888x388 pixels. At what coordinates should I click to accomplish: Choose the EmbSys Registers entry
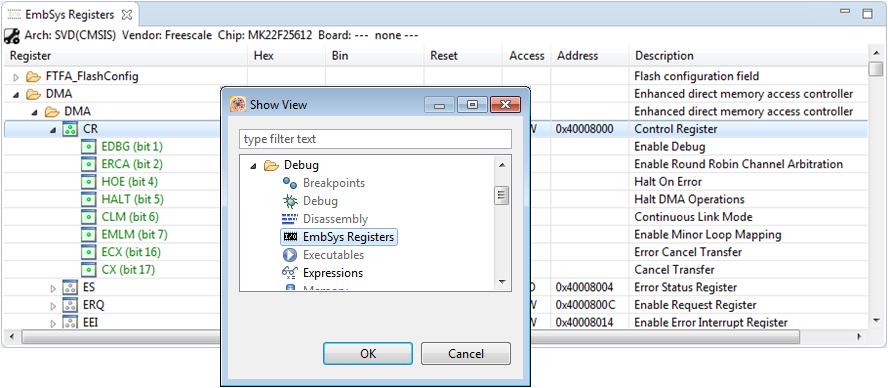(339, 237)
